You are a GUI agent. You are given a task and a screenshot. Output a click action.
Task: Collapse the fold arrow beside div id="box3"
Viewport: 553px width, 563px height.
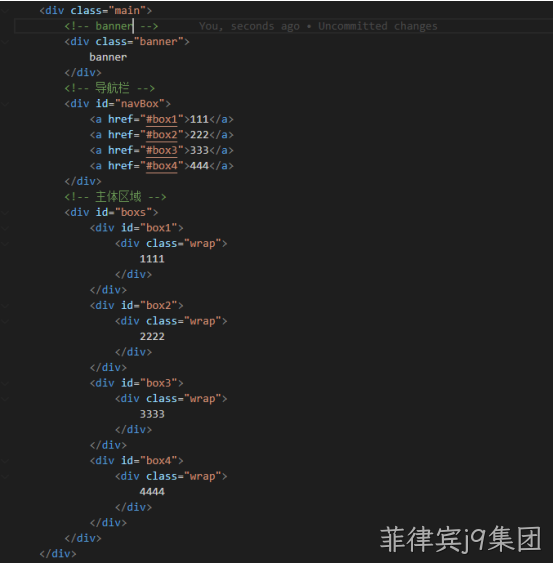(5, 383)
